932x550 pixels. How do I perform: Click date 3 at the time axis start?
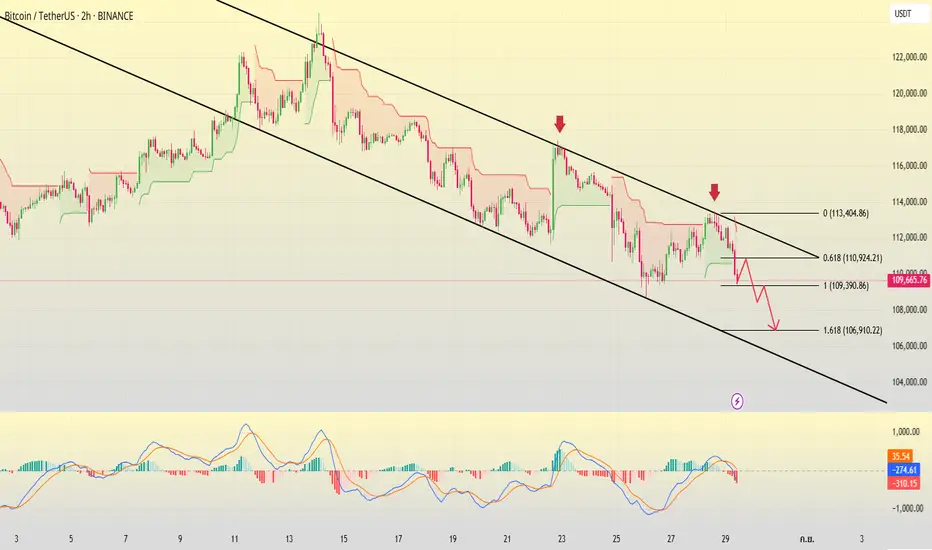coord(16,539)
